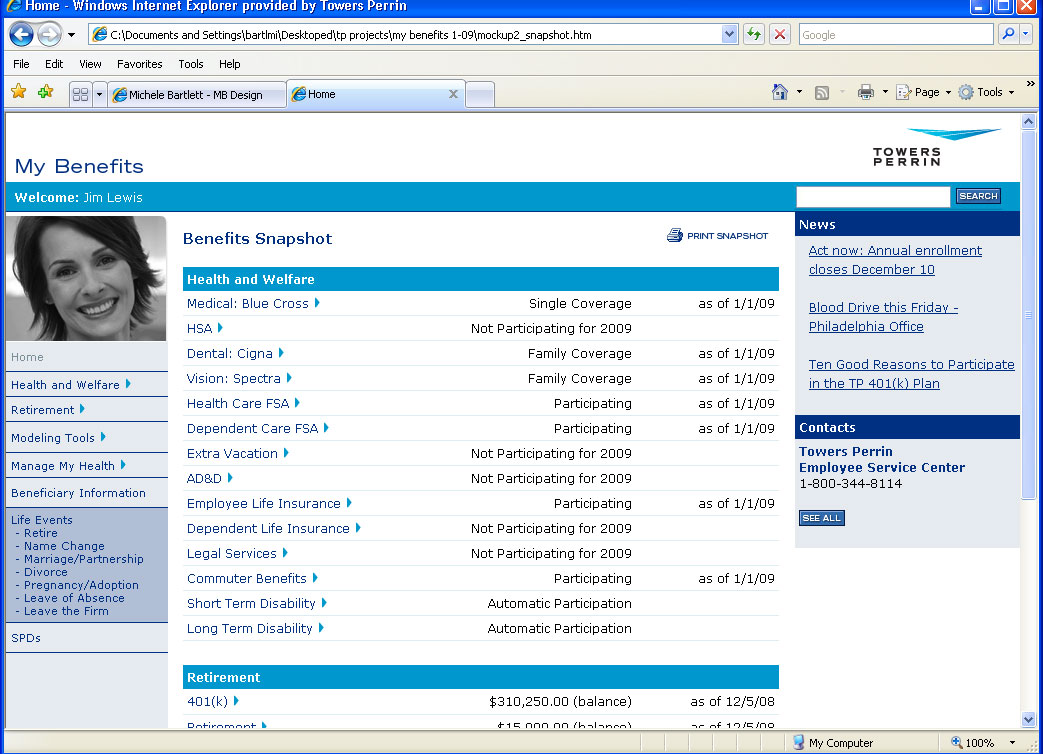
Task: Open the Edit menu
Action: click(54, 64)
